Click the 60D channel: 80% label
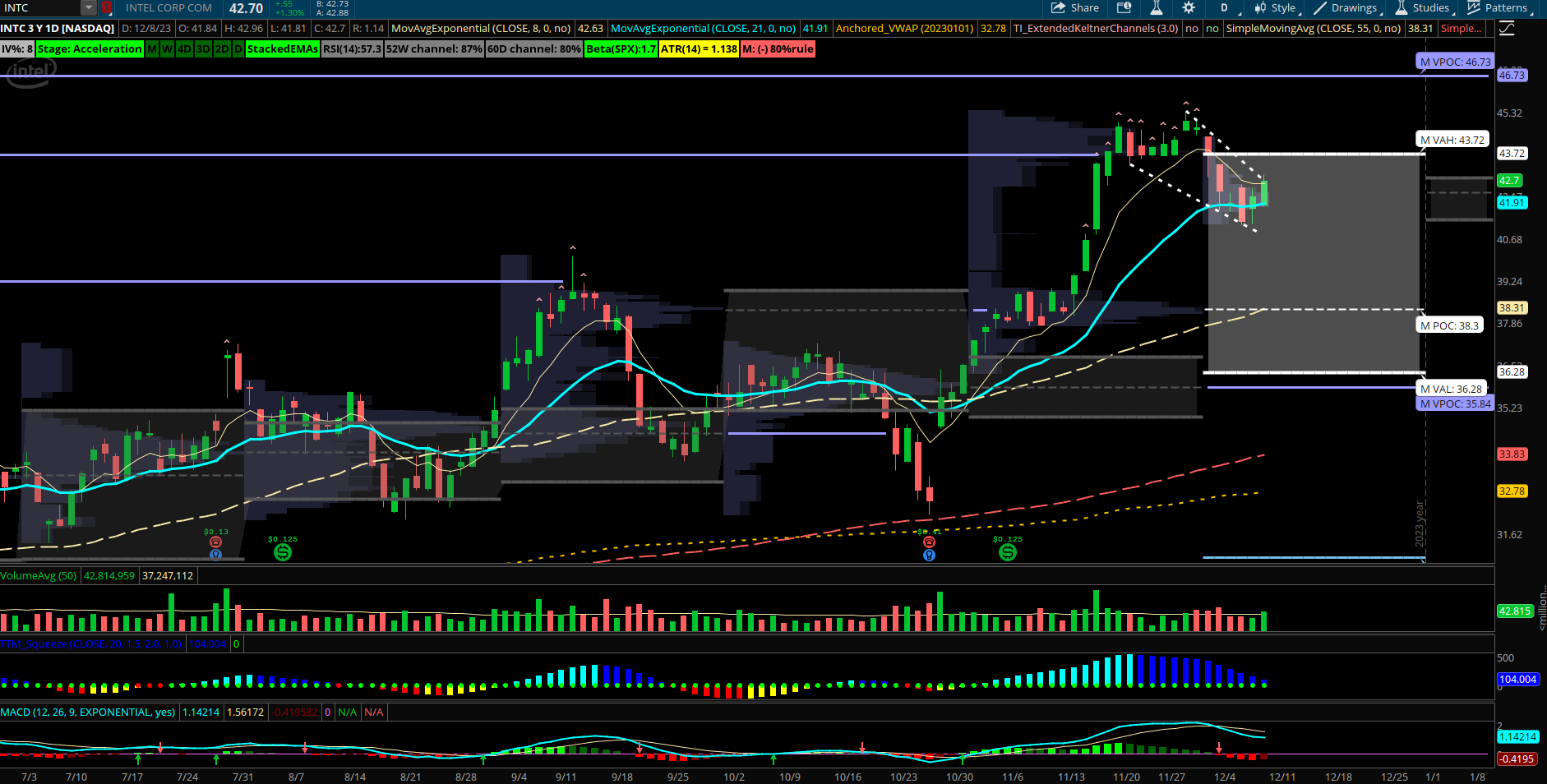 [534, 49]
